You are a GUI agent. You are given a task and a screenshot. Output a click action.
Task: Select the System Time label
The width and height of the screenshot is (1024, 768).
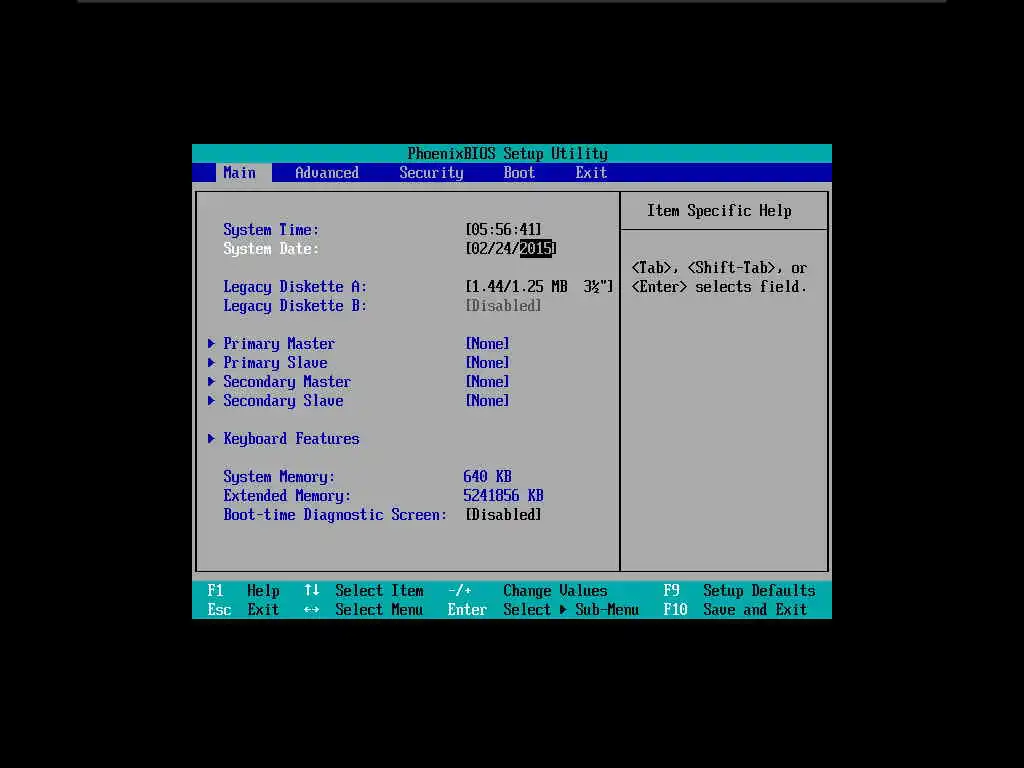[271, 230]
